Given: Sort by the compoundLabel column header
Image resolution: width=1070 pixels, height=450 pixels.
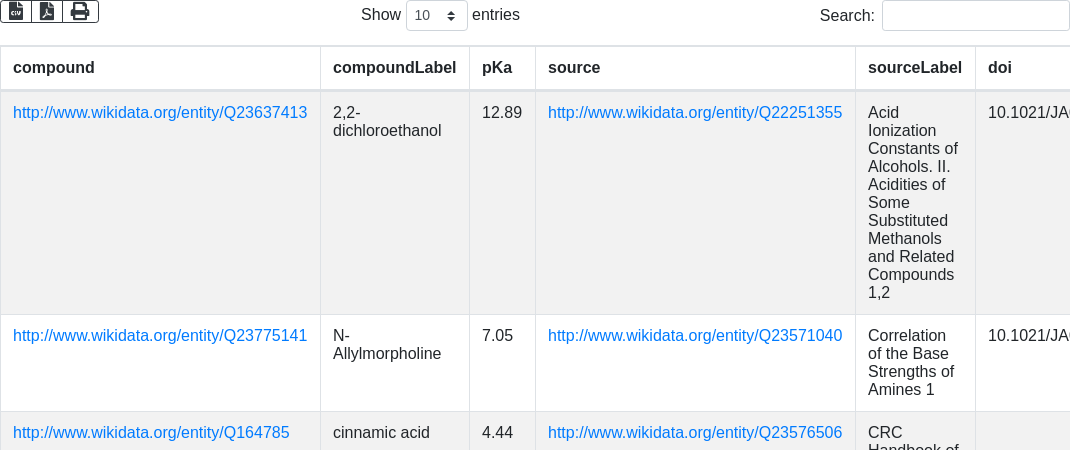Looking at the screenshot, I should click(393, 68).
